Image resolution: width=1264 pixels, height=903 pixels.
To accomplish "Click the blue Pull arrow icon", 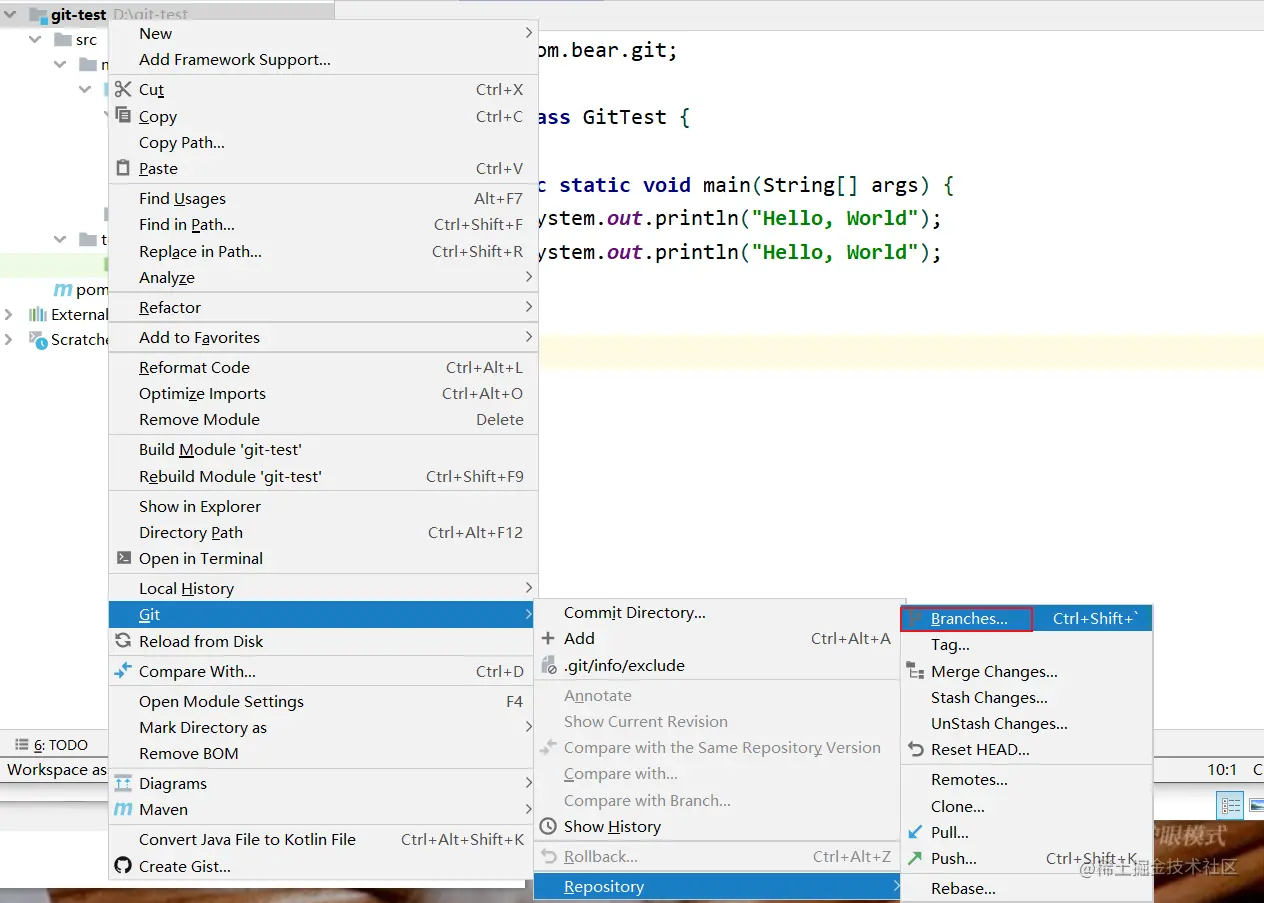I will coord(914,832).
